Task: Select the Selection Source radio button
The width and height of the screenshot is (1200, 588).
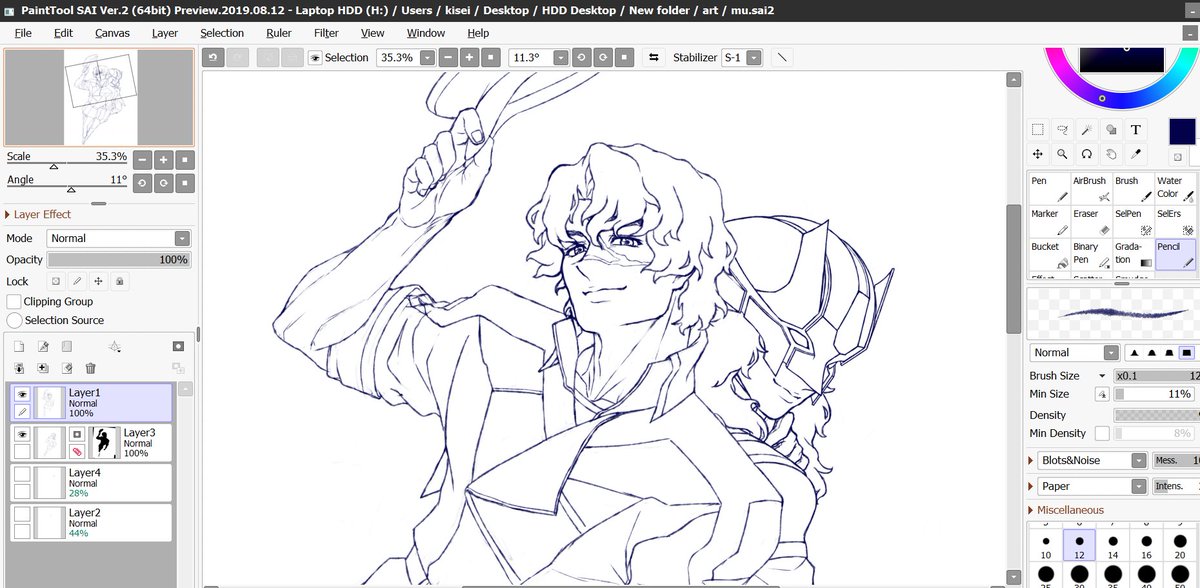Action: (14, 320)
